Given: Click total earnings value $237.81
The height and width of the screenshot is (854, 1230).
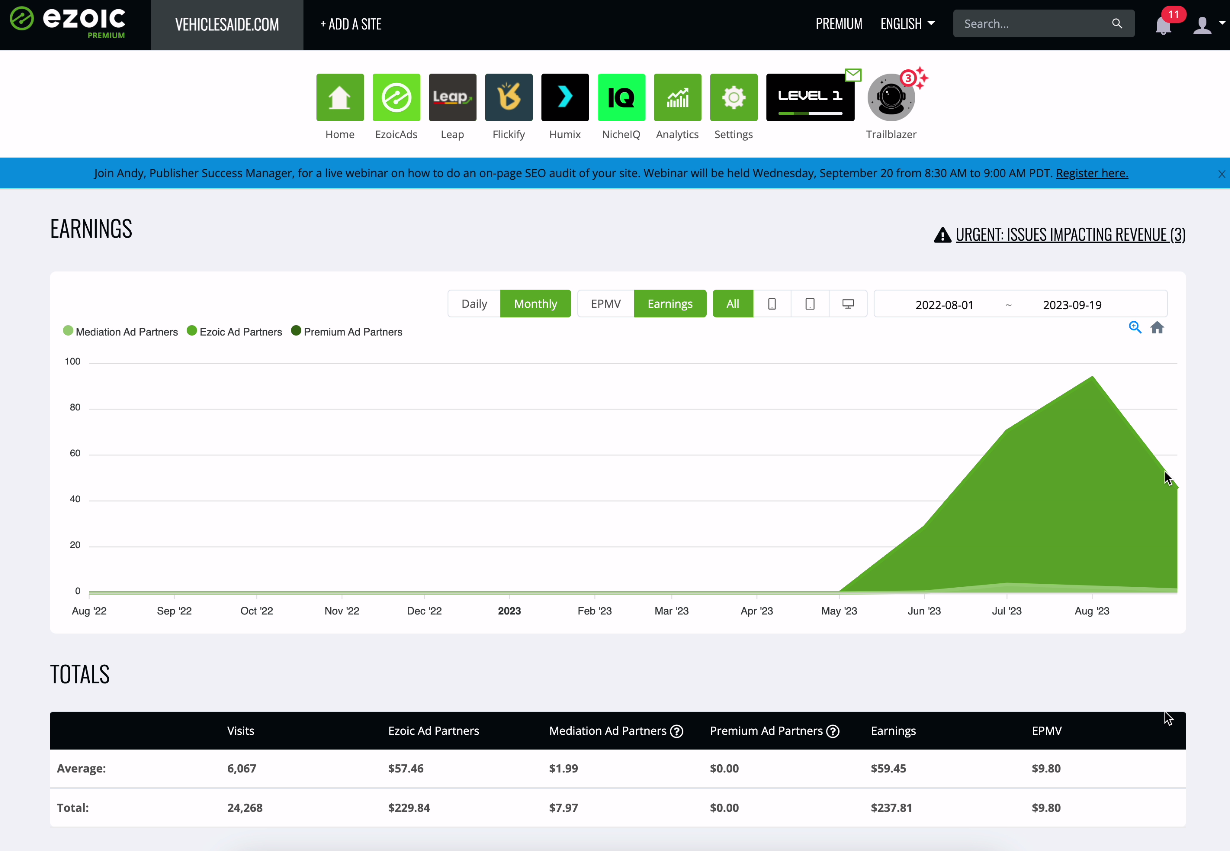Looking at the screenshot, I should [892, 808].
